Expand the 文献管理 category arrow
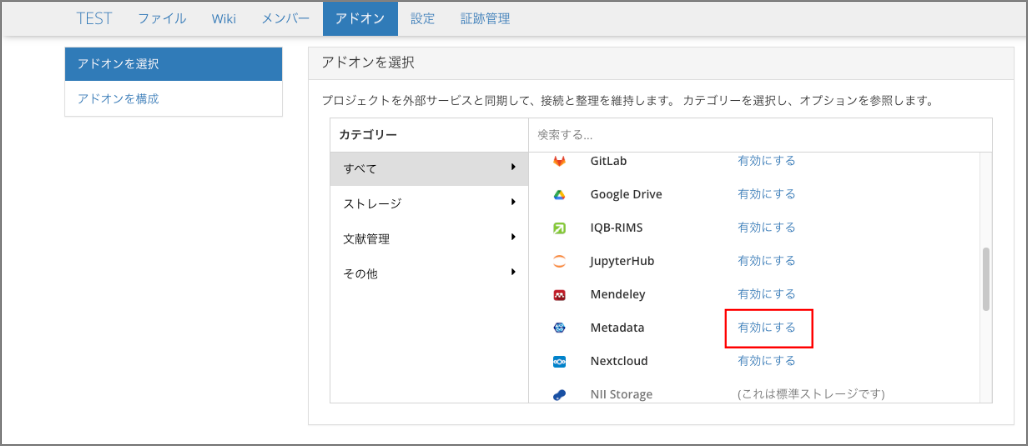 click(513, 238)
